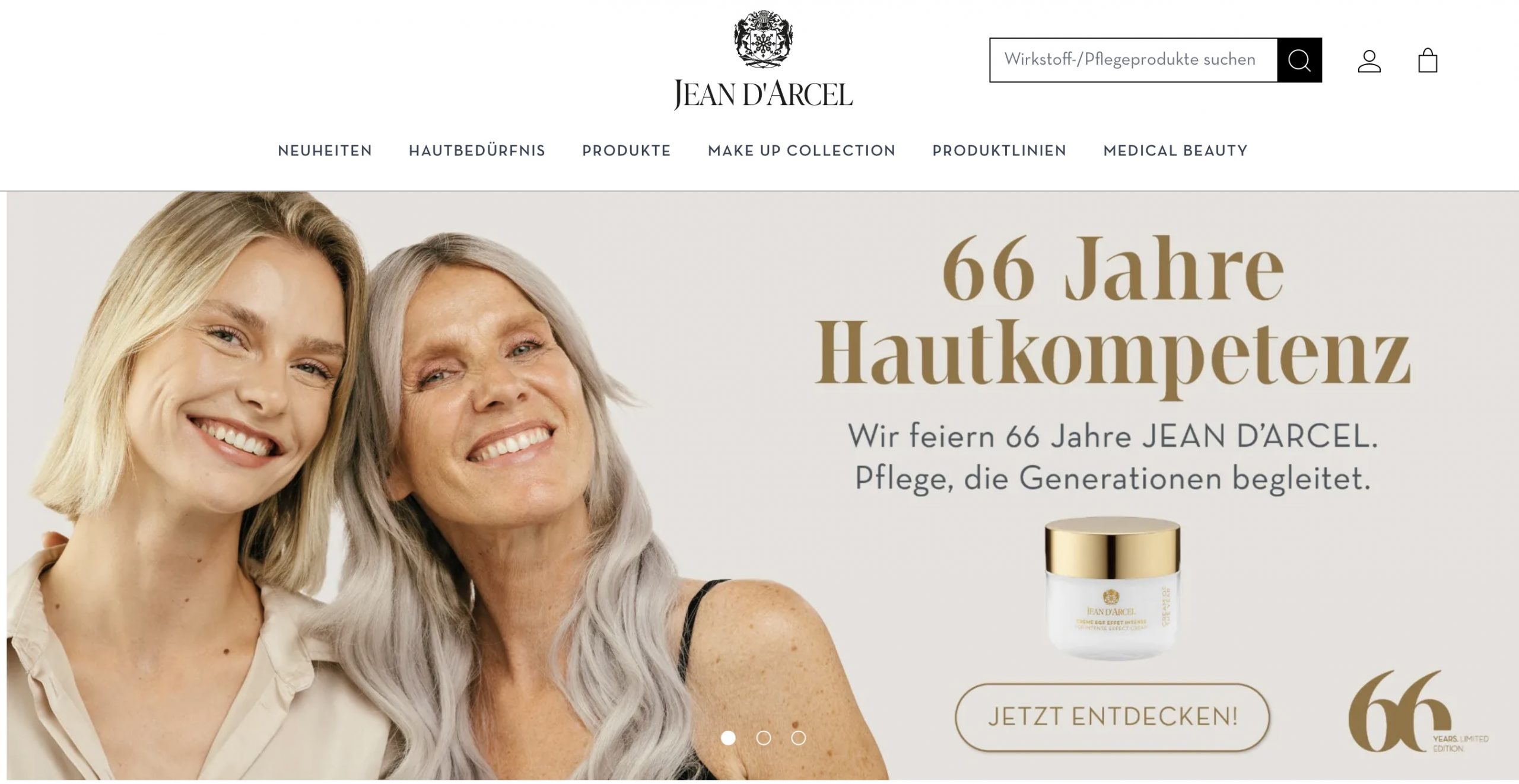
Task: Click the Jean D'Arcel crest logo
Action: [x=763, y=39]
